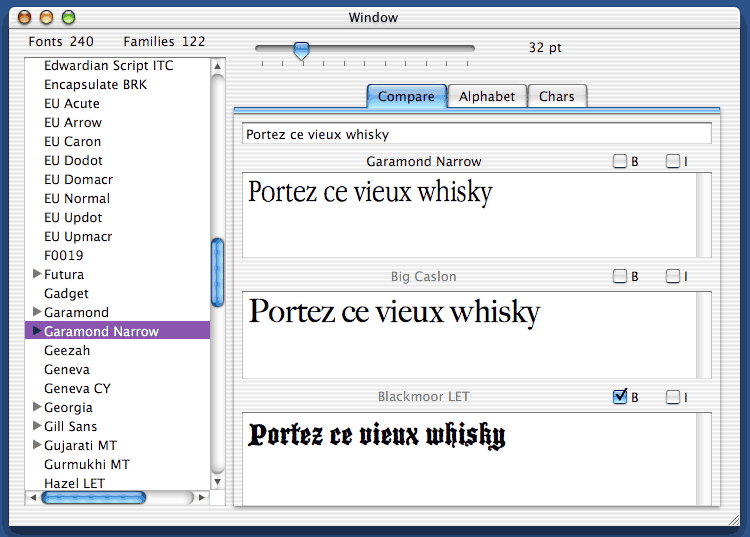Select Hazel LET in font list
750x537 pixels.
tap(74, 483)
